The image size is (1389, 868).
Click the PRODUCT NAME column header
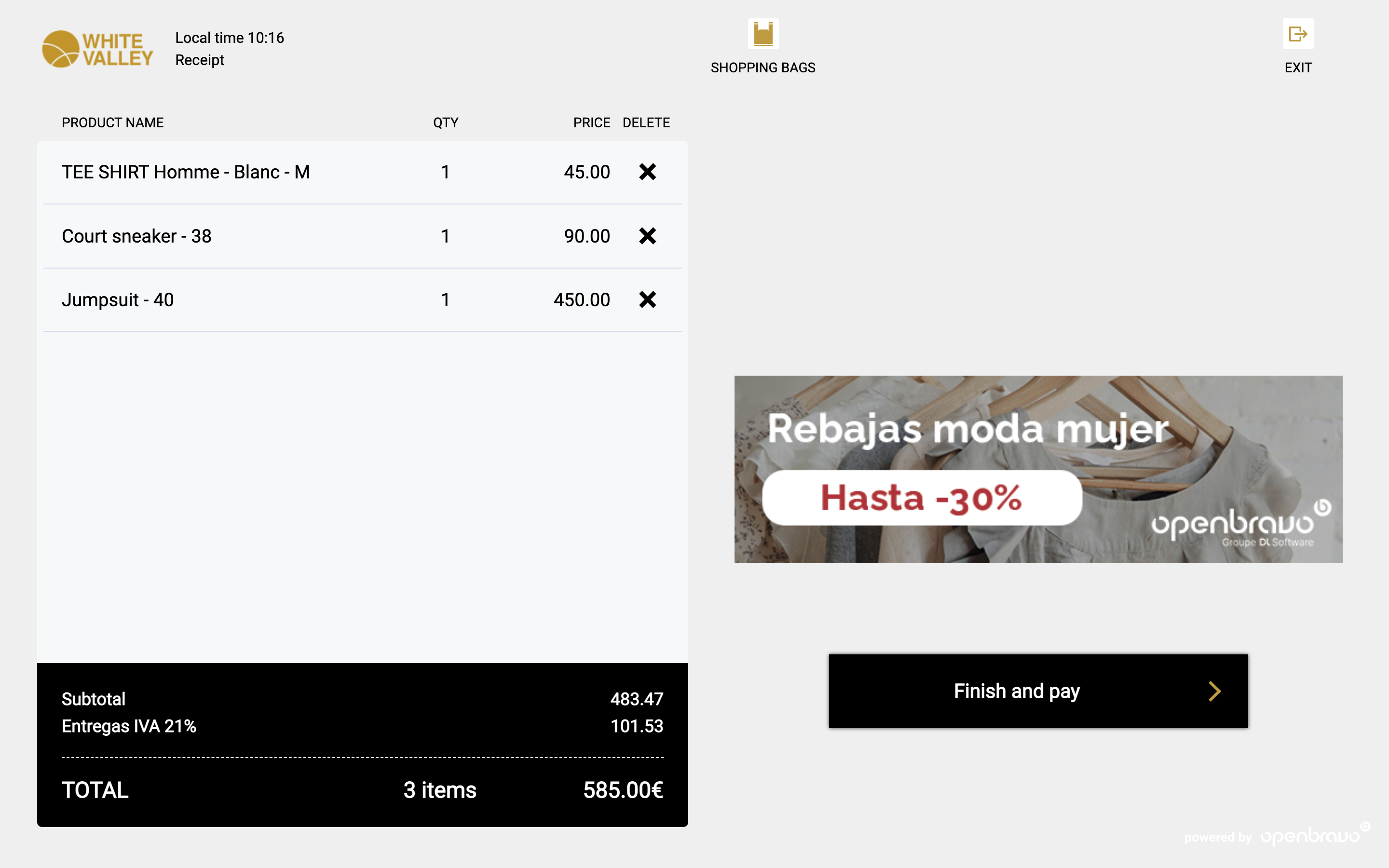[112, 123]
